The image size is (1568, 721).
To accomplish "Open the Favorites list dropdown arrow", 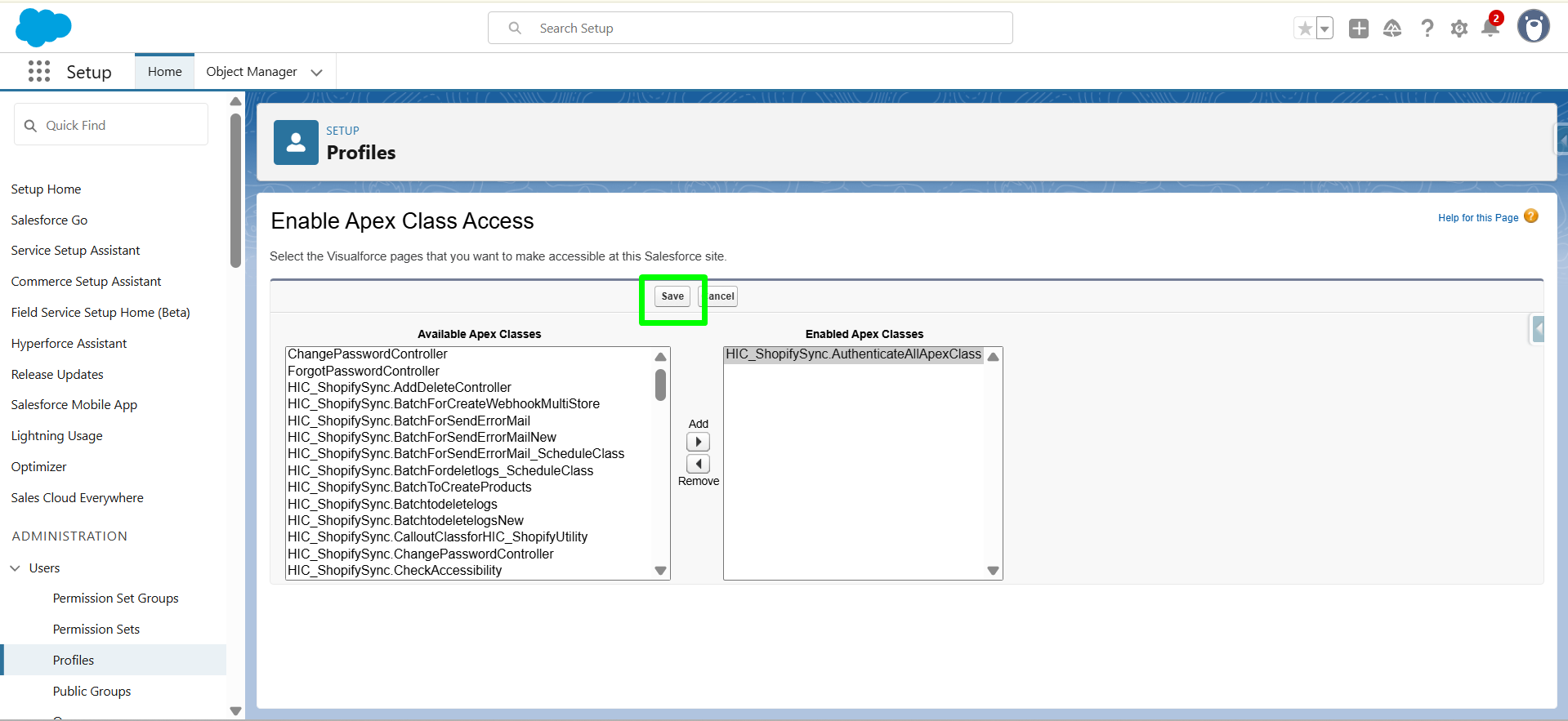I will coord(1325,29).
